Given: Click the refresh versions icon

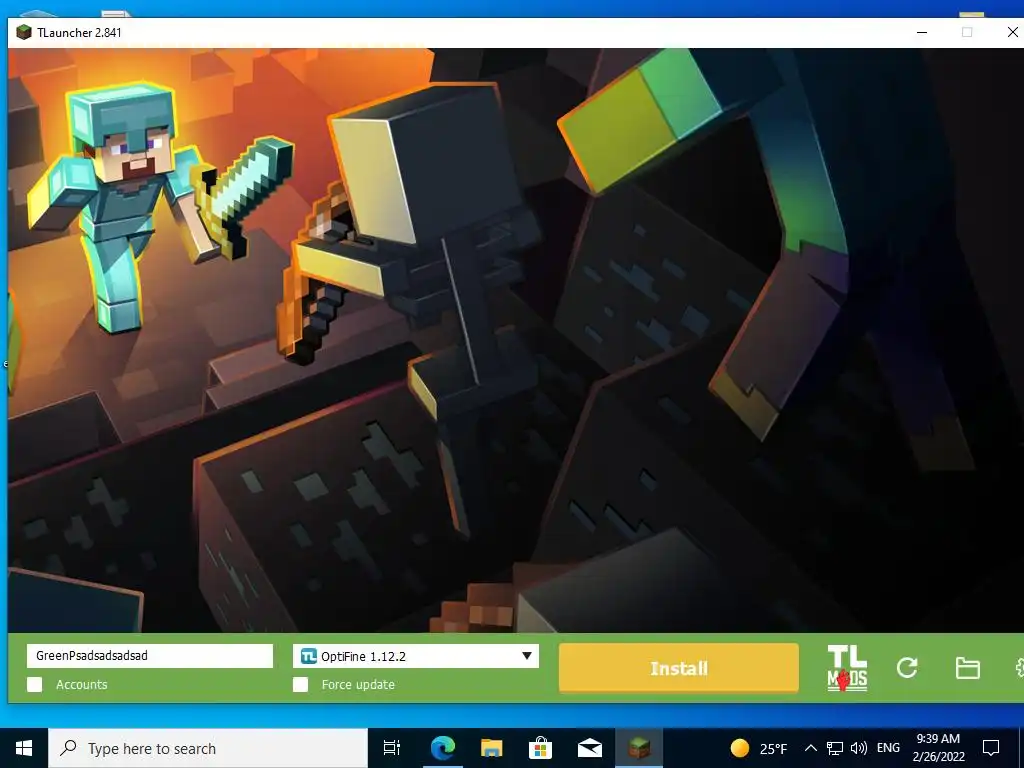Looking at the screenshot, I should click(x=907, y=667).
